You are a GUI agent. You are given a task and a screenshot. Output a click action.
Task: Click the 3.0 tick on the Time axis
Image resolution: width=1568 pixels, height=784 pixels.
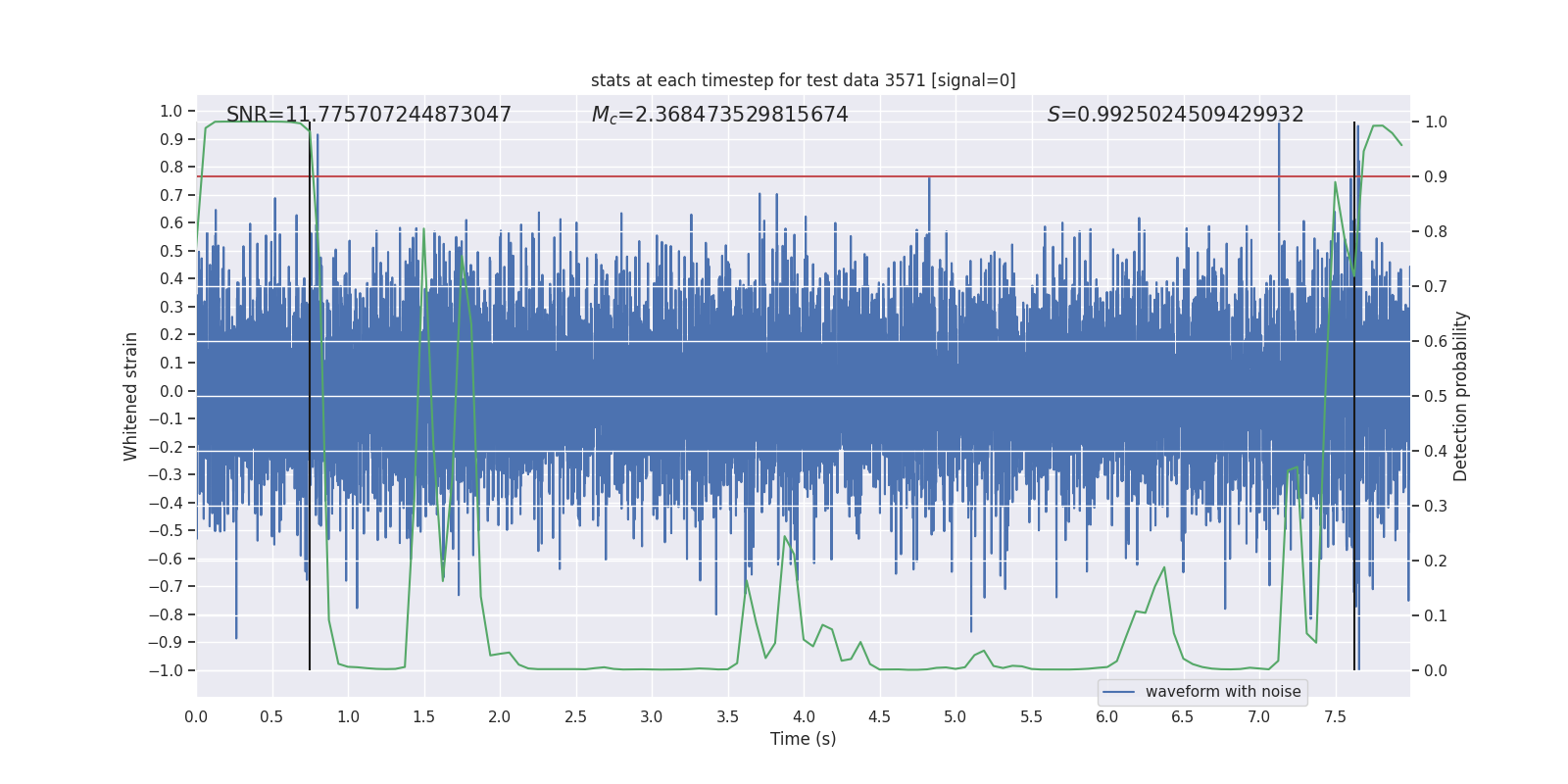(x=652, y=716)
